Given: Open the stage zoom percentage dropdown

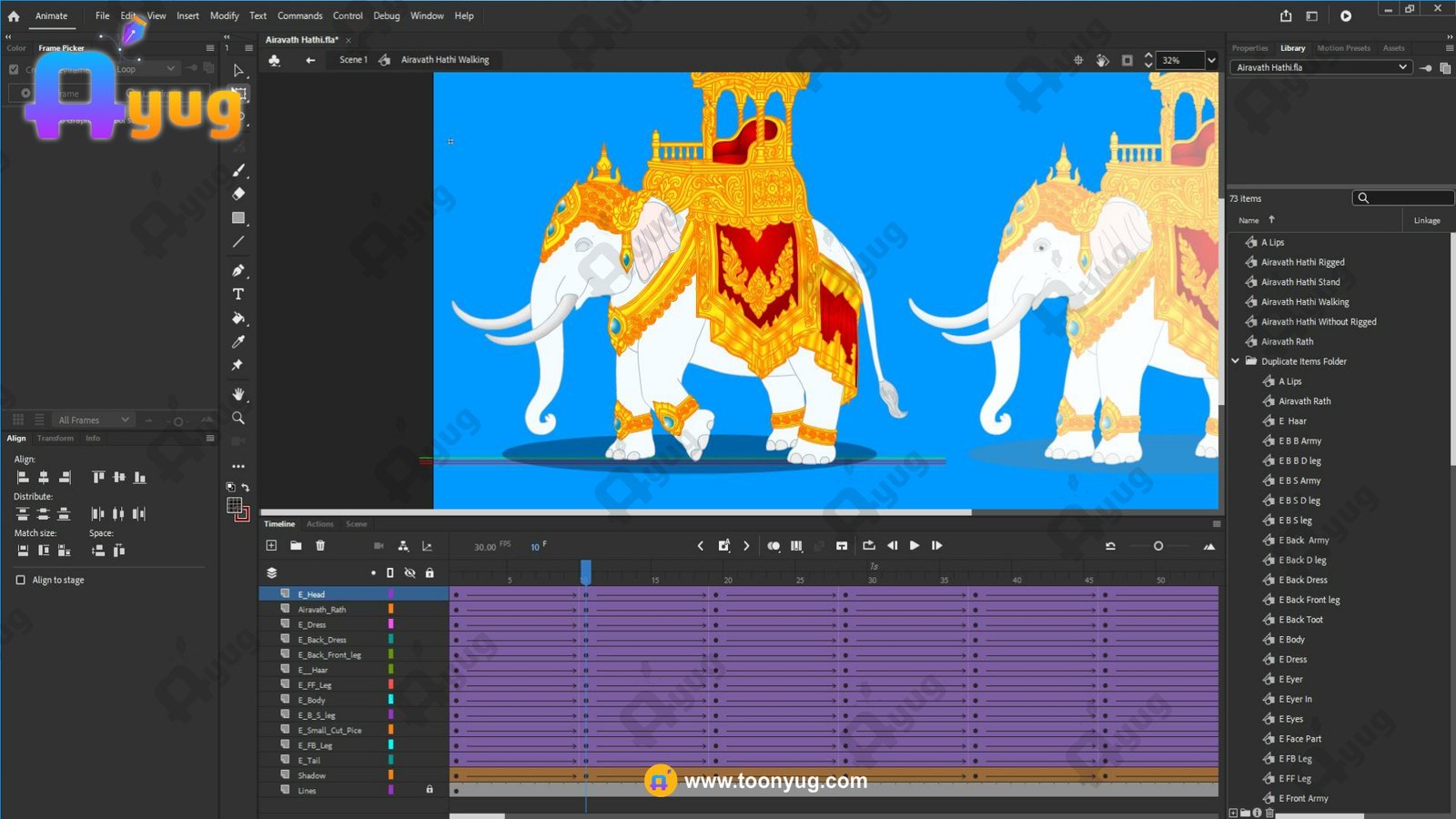Looking at the screenshot, I should (1211, 60).
